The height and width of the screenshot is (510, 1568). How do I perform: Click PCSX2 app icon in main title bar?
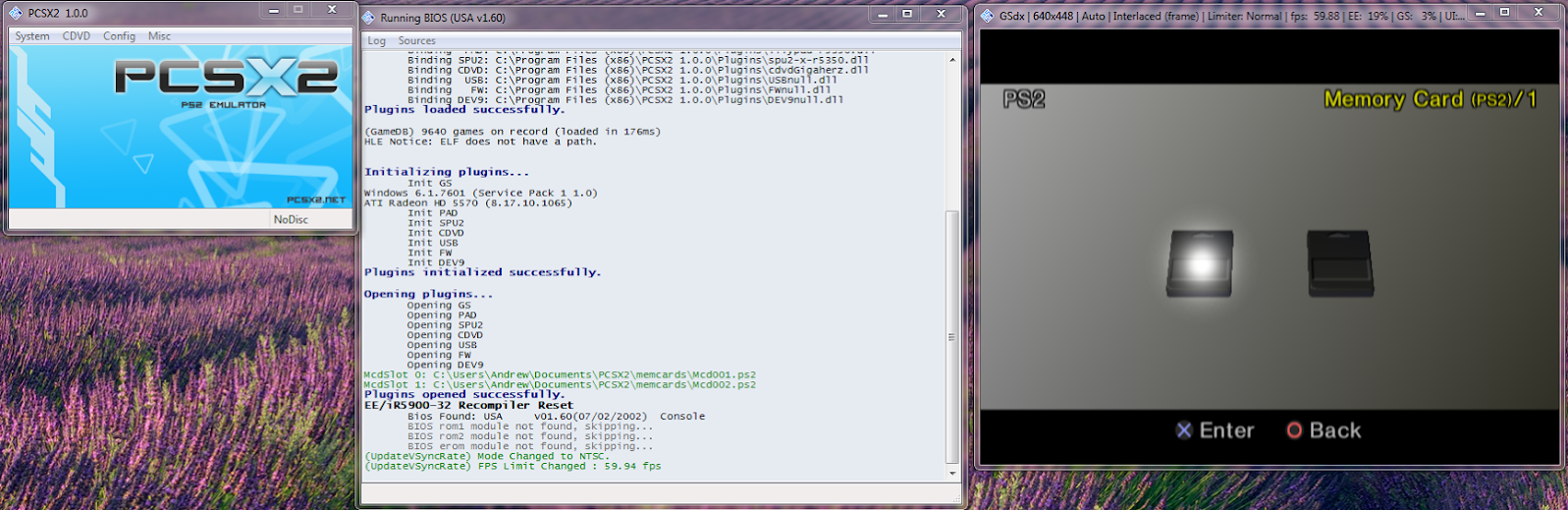(16, 13)
